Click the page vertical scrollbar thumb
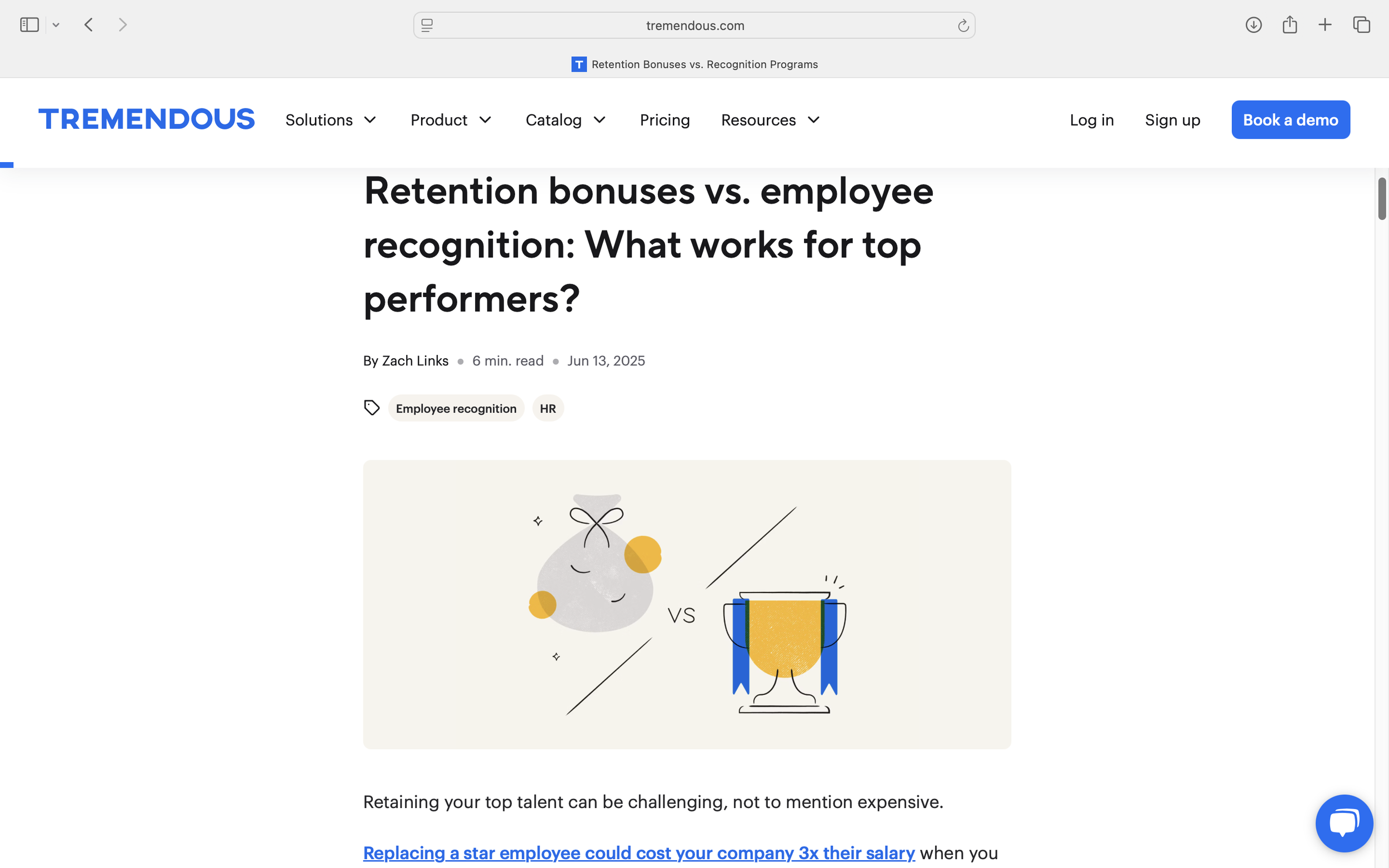1389x868 pixels. 1382,199
